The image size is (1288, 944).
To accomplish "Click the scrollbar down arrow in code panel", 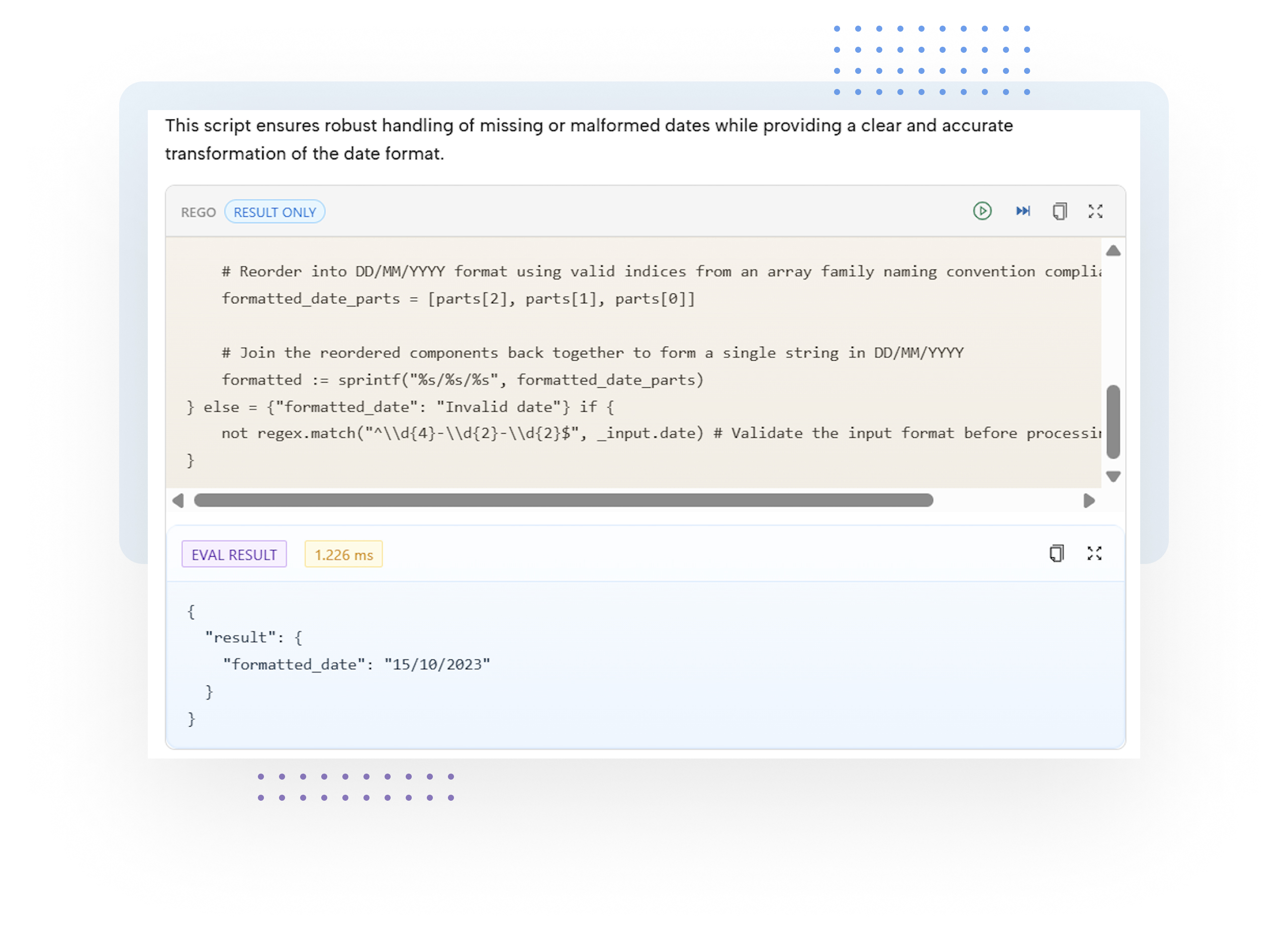I will pyautogui.click(x=1112, y=476).
